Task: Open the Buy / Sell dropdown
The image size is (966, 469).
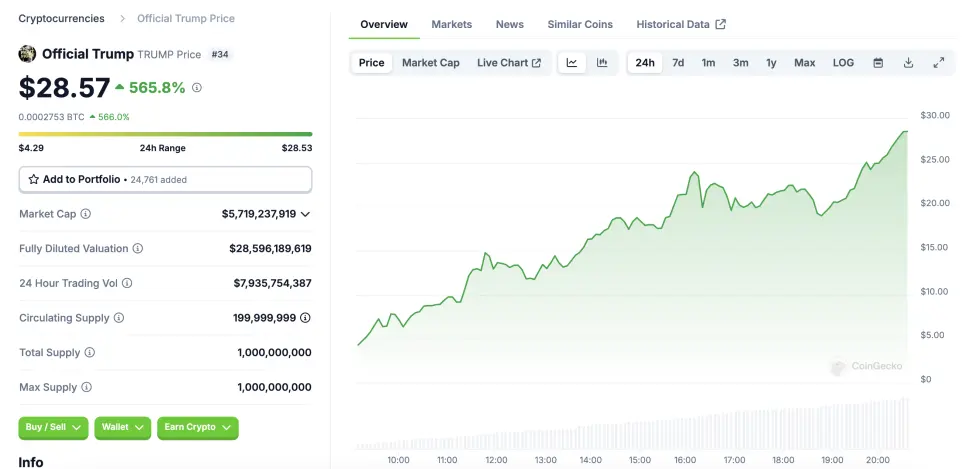Action: 53,428
